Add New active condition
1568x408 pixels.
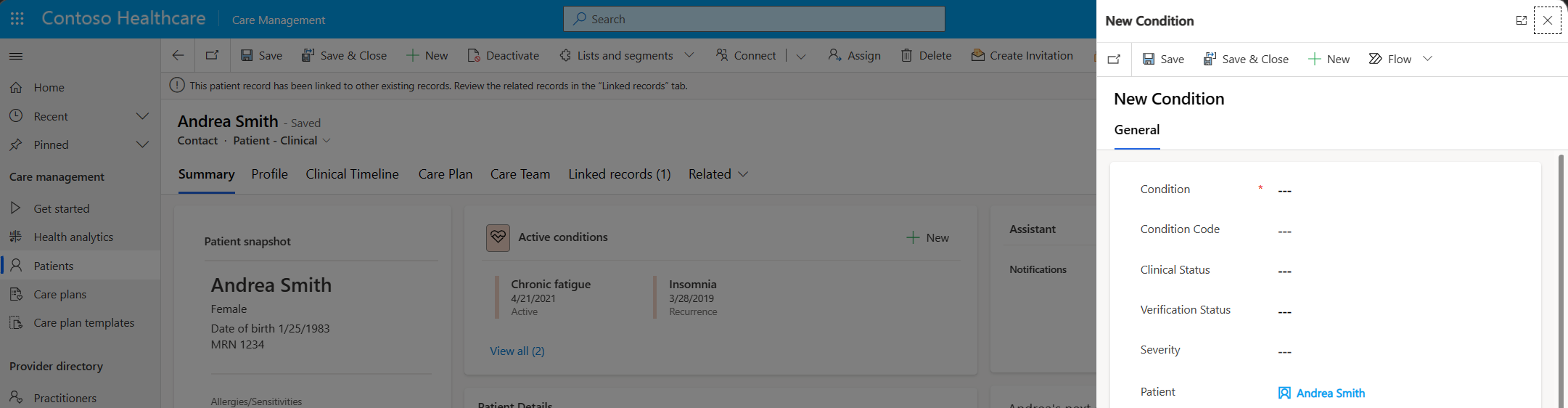927,237
